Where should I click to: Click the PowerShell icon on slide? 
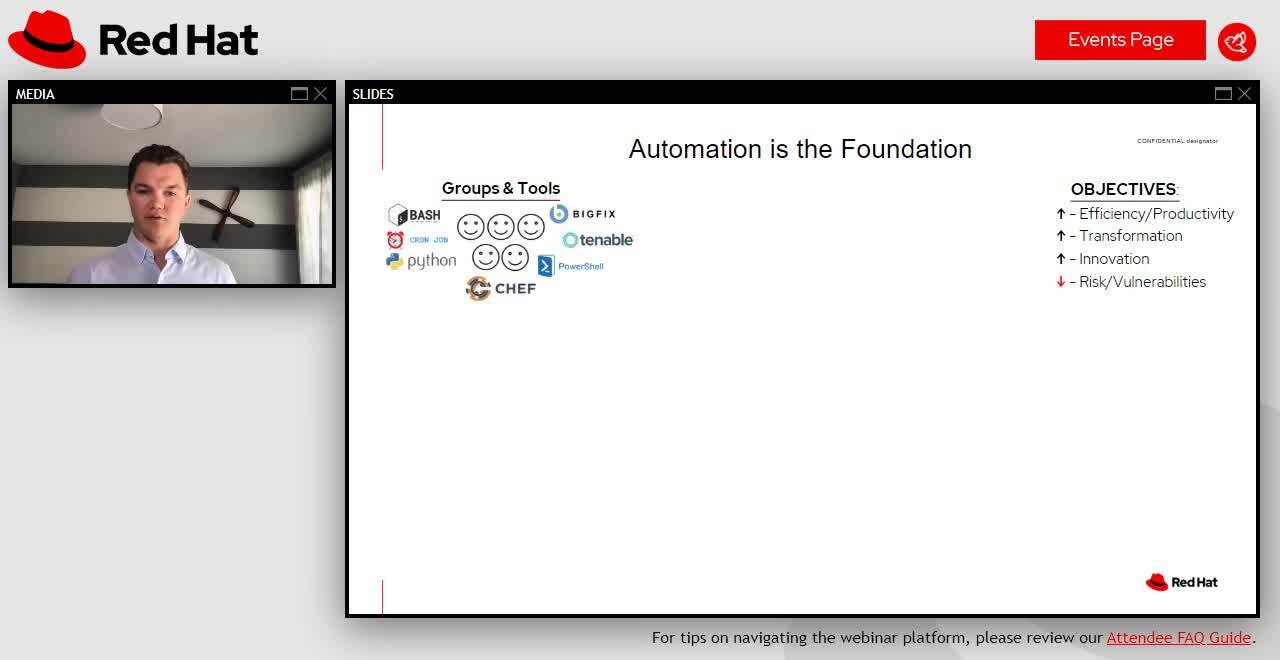[546, 266]
